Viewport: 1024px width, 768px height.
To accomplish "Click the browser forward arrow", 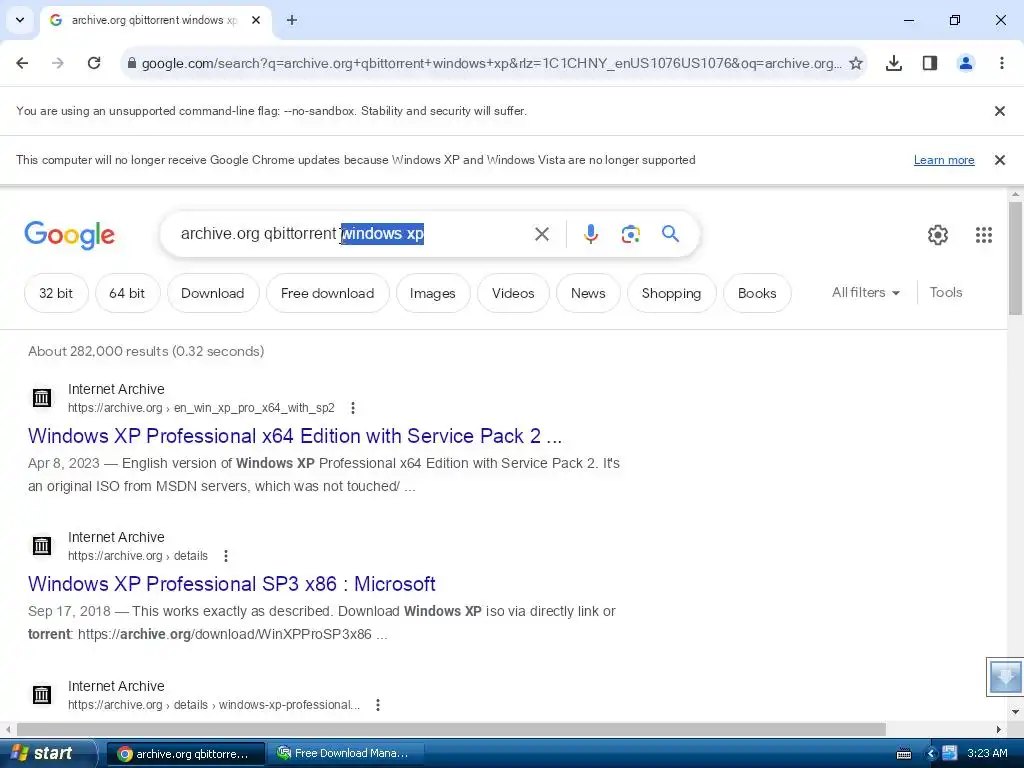I will click(x=58, y=63).
